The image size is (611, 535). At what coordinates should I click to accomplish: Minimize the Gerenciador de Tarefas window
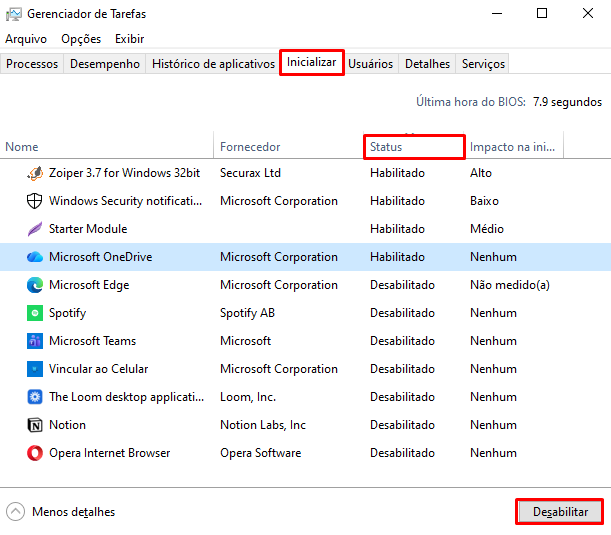pos(497,14)
